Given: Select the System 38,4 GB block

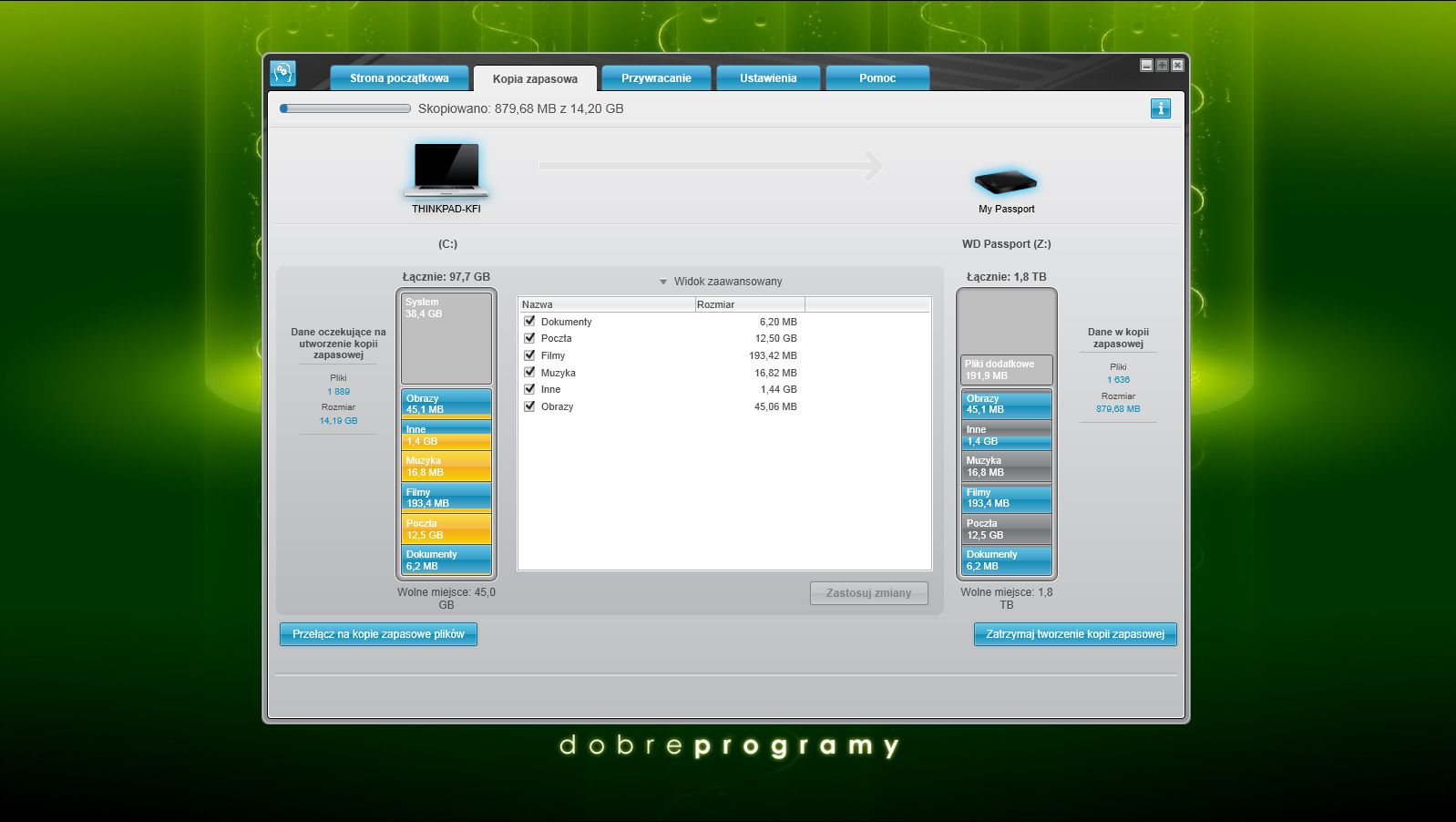Looking at the screenshot, I should pyautogui.click(x=446, y=338).
